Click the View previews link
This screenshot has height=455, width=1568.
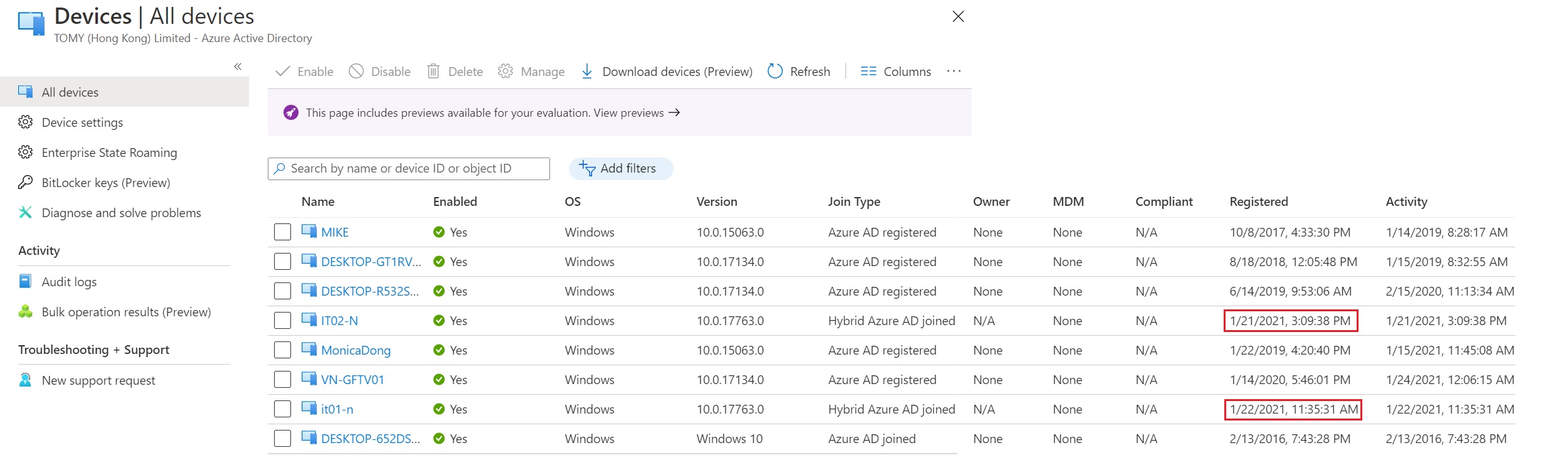click(637, 113)
